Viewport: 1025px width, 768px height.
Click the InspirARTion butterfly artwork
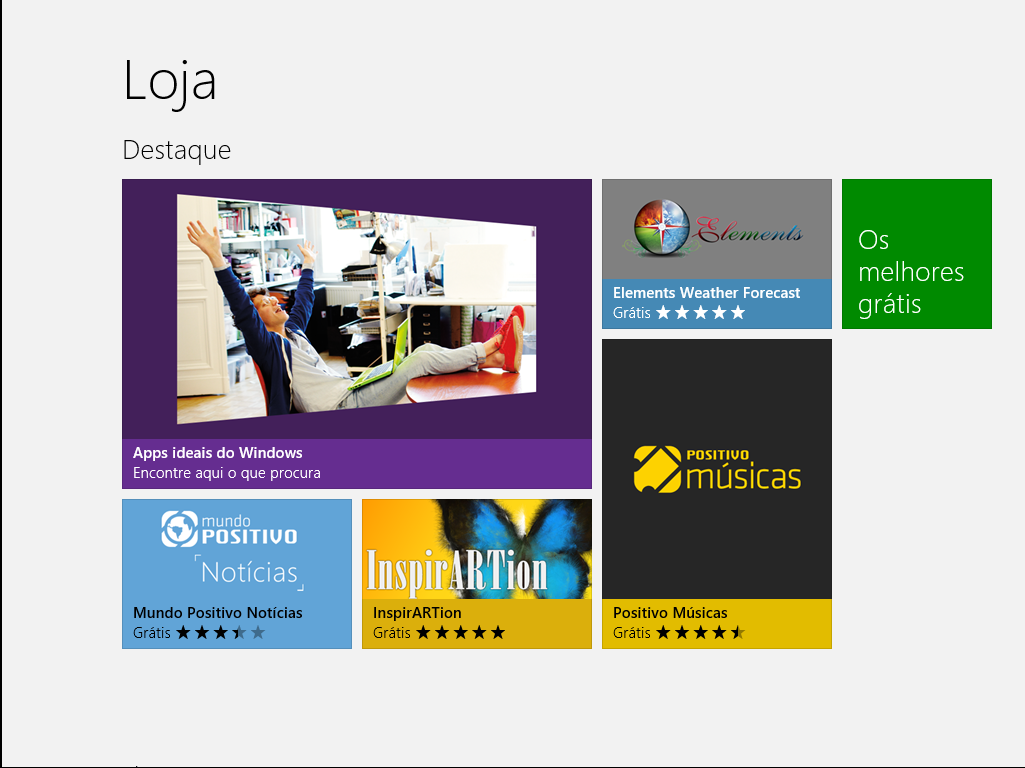point(477,549)
